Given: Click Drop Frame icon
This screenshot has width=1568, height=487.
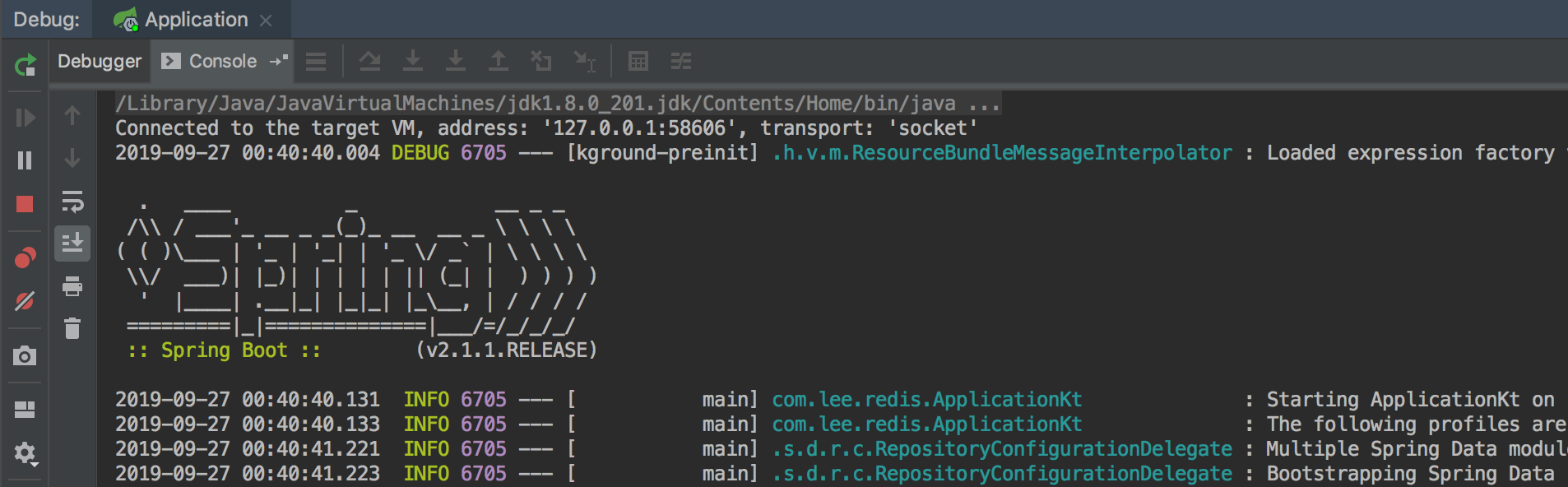Looking at the screenshot, I should click(x=541, y=61).
